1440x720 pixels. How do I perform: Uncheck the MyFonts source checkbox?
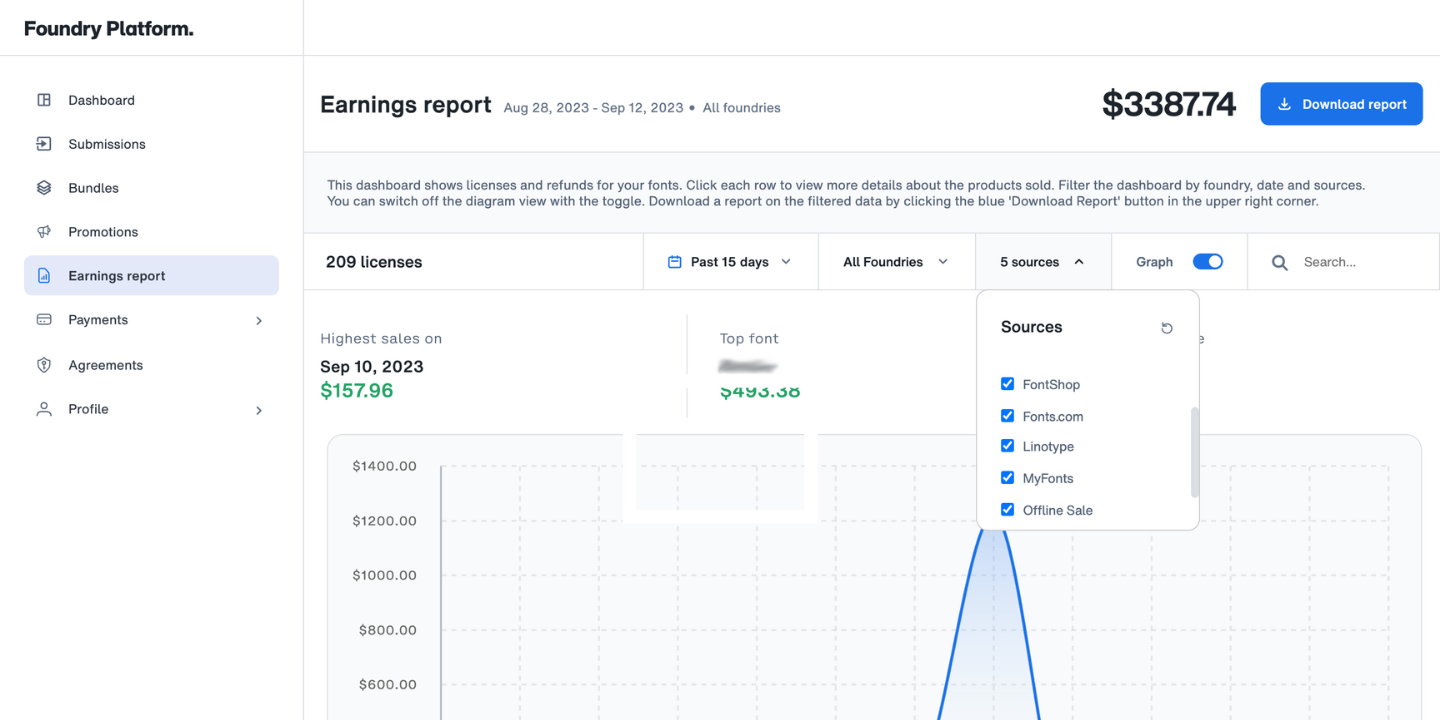point(1008,478)
